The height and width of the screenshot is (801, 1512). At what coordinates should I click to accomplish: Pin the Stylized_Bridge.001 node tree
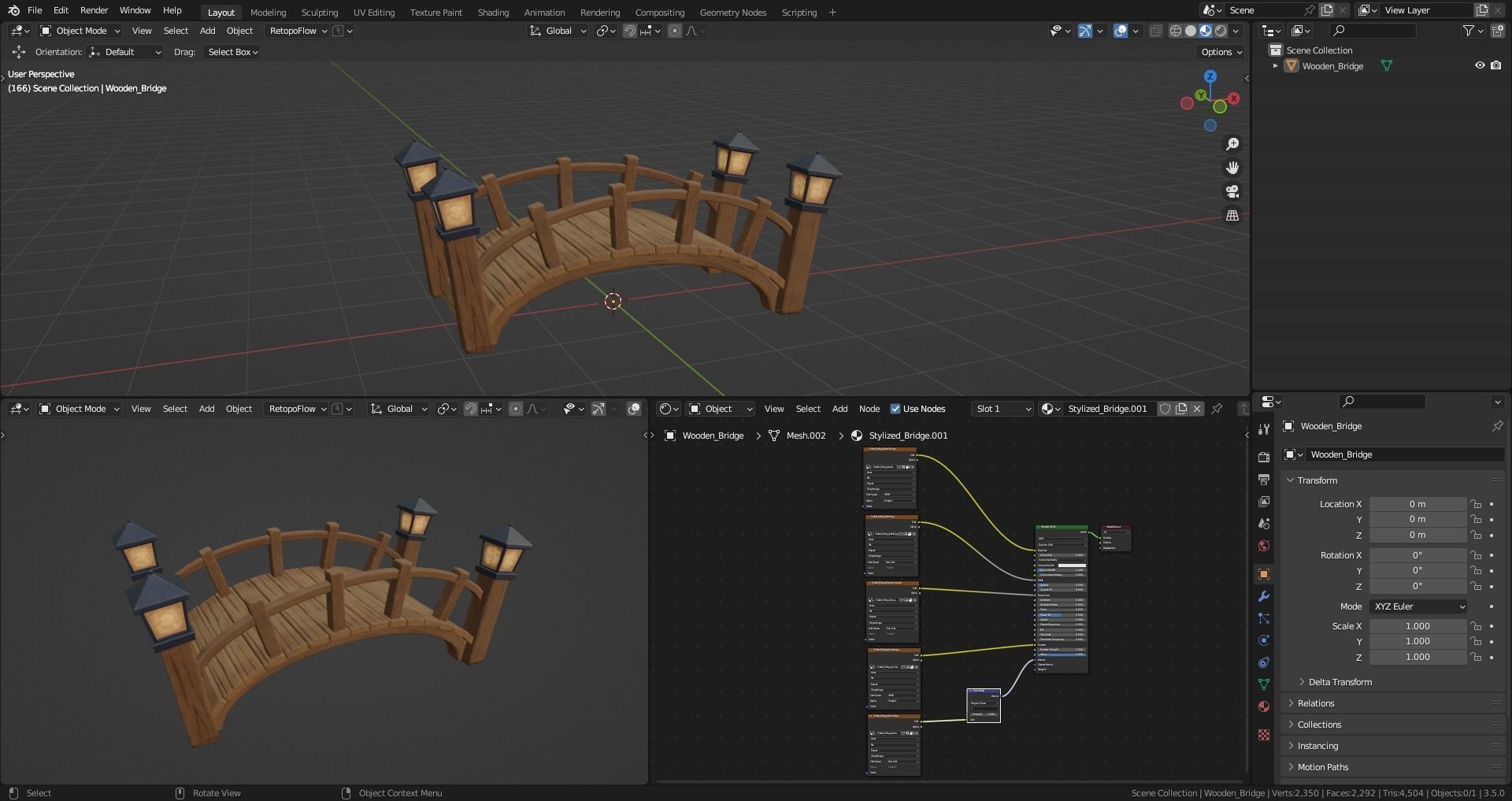point(1217,409)
